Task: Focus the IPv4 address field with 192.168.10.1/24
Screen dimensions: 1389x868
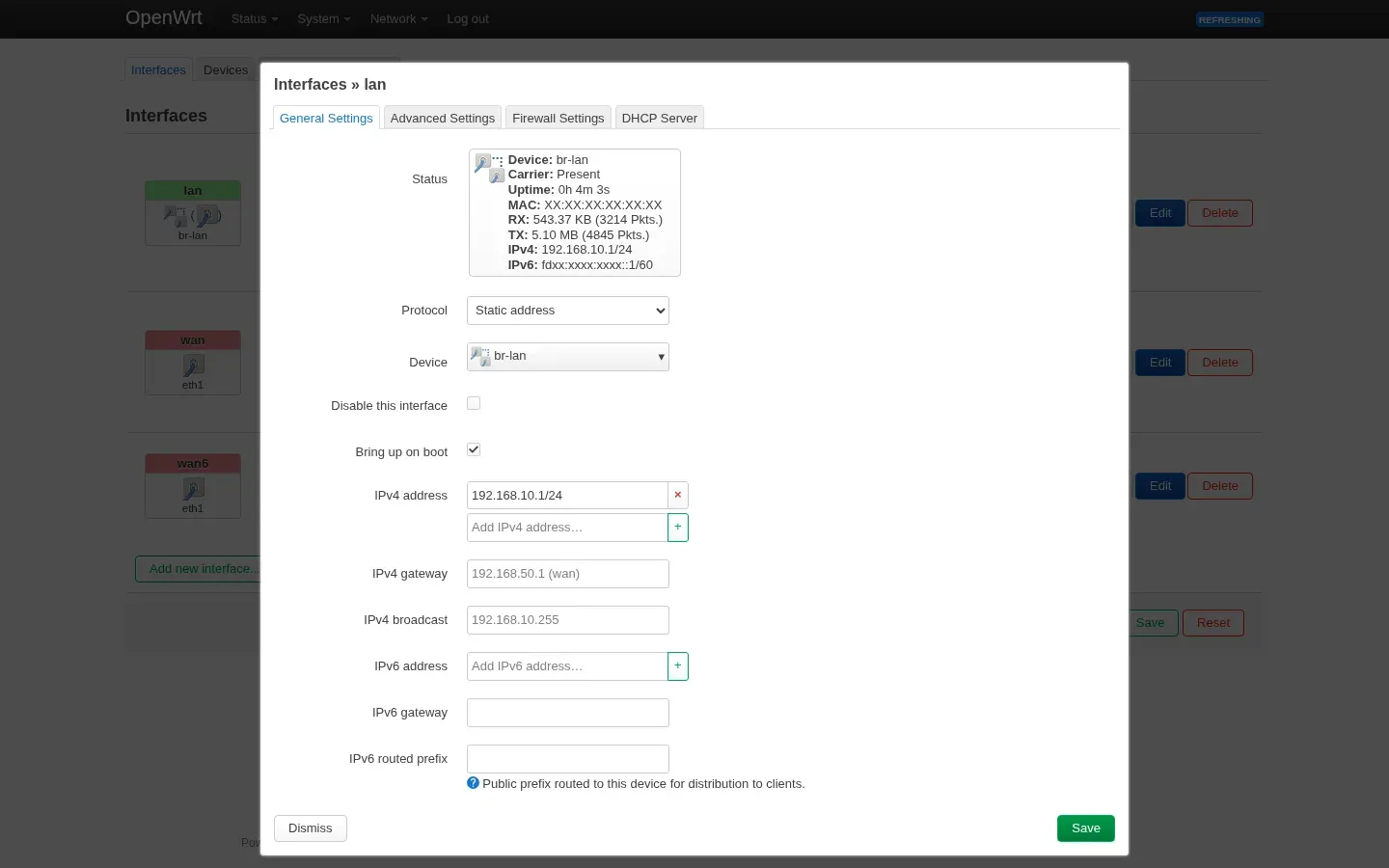Action: [x=567, y=496]
